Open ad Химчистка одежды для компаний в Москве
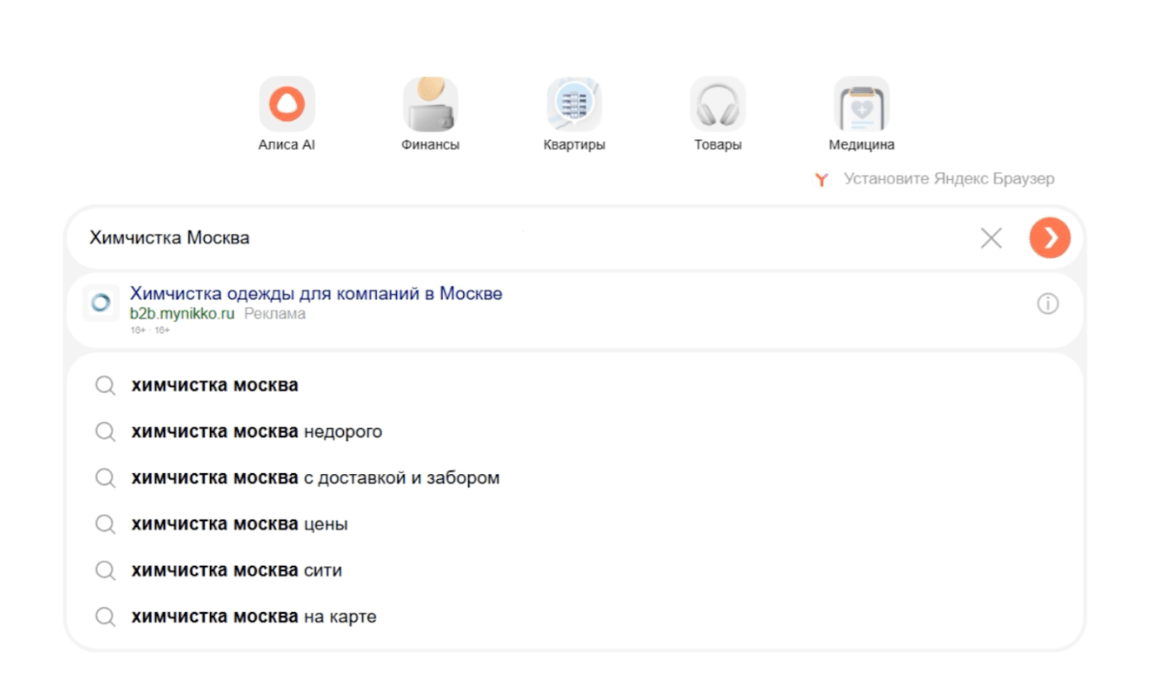The image size is (1160, 683). [316, 293]
